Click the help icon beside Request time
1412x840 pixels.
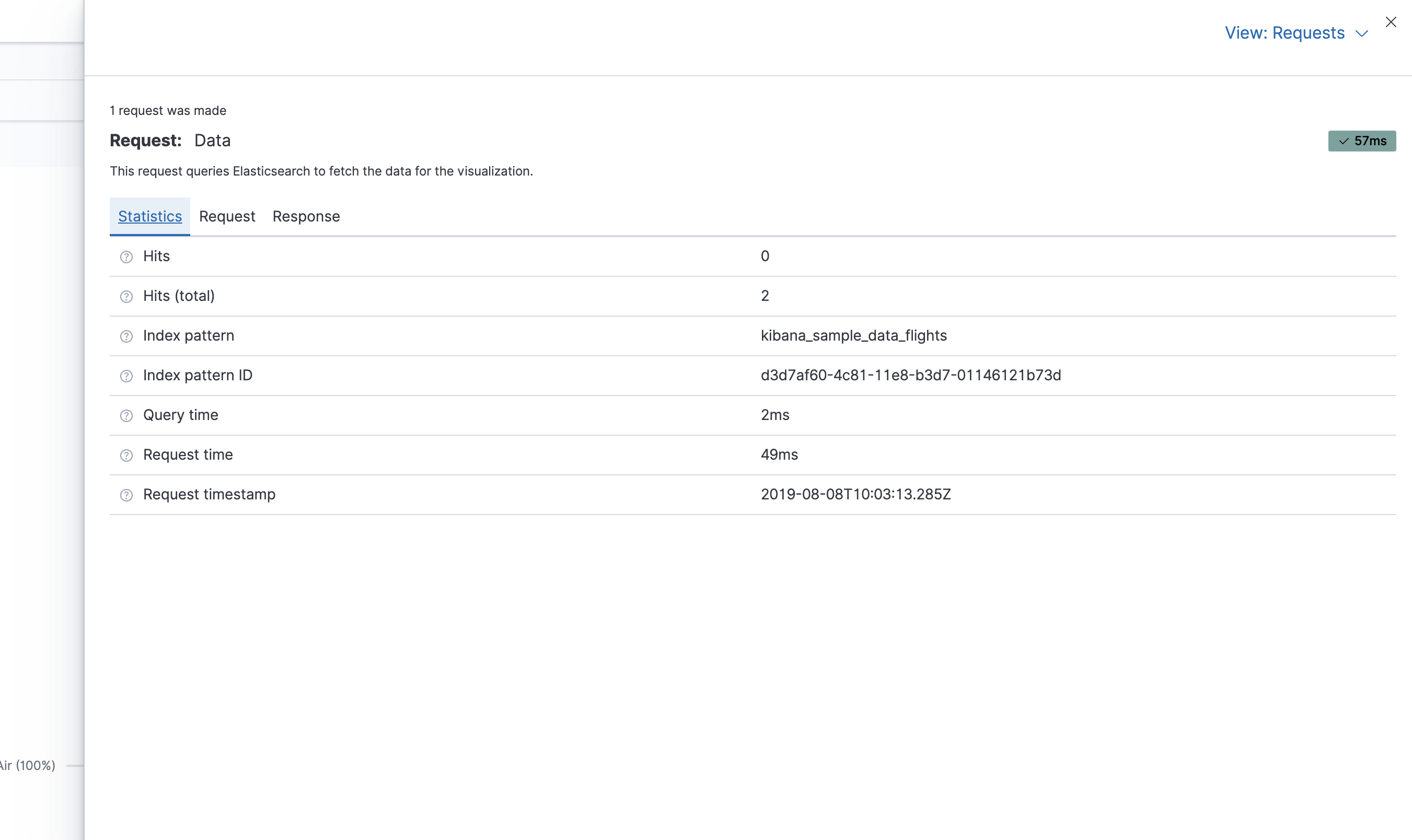(126, 455)
